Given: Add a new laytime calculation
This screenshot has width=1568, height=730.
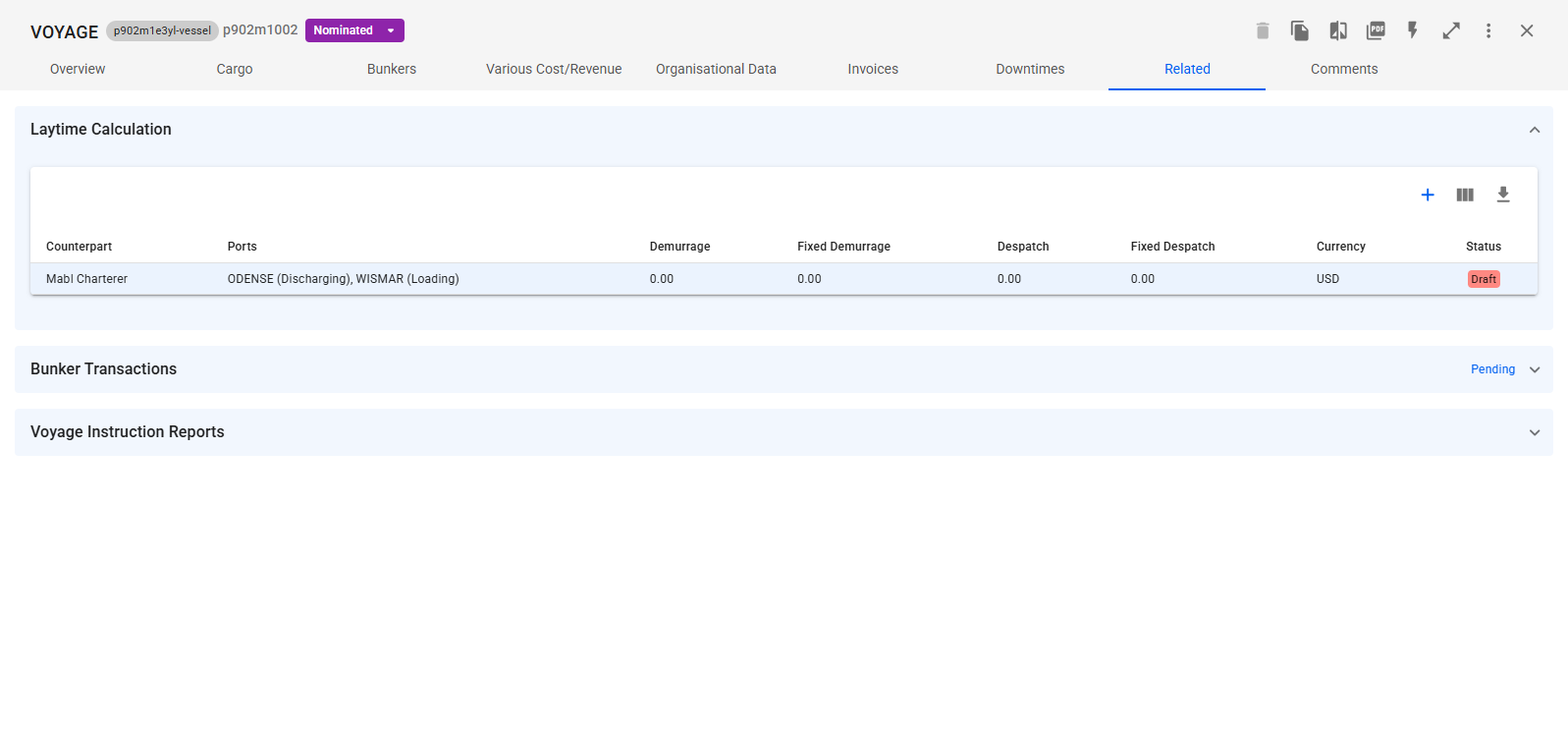Looking at the screenshot, I should 1428,195.
